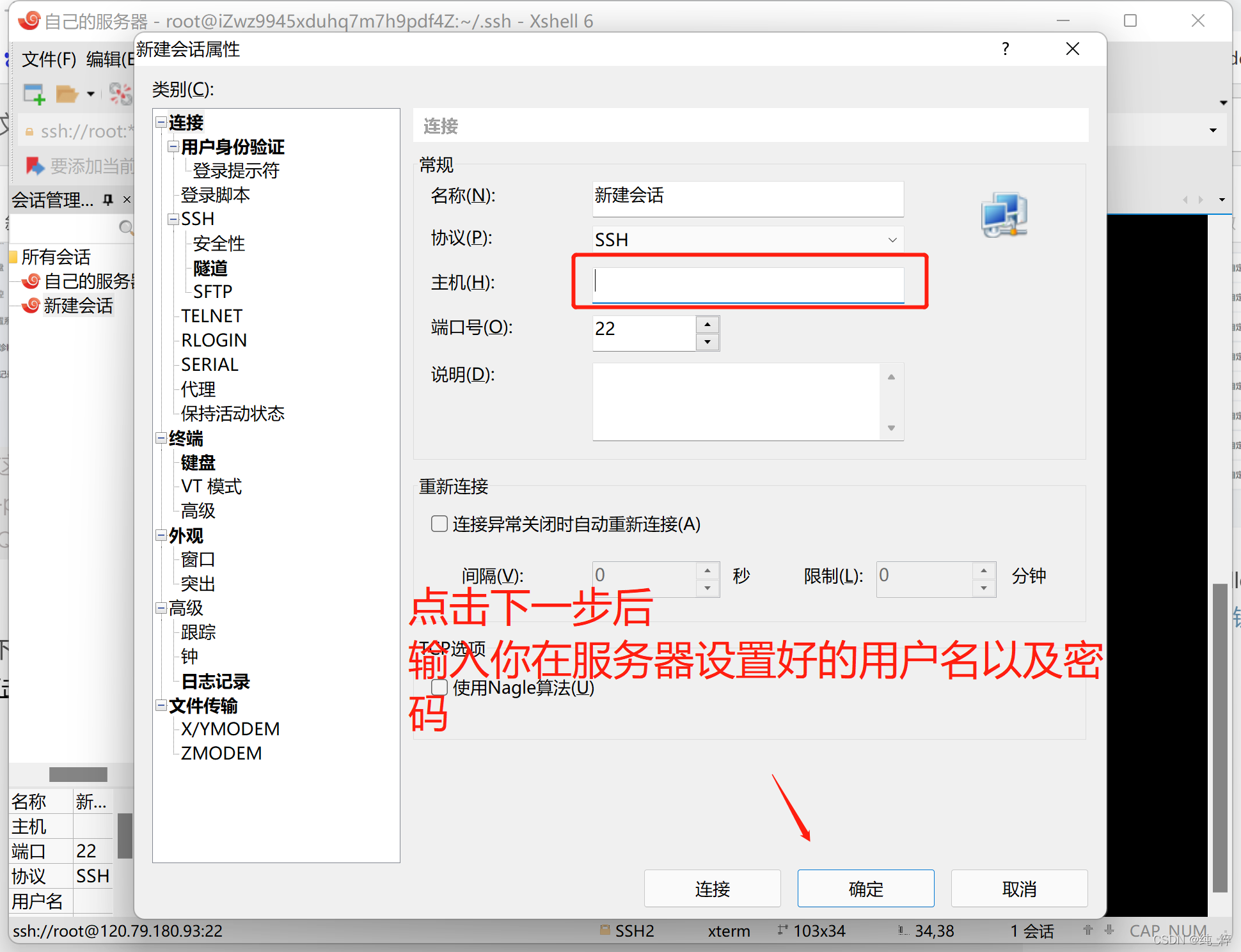Image resolution: width=1241 pixels, height=952 pixels.
Task: Click the 所有会话 folder
Action: click(56, 256)
